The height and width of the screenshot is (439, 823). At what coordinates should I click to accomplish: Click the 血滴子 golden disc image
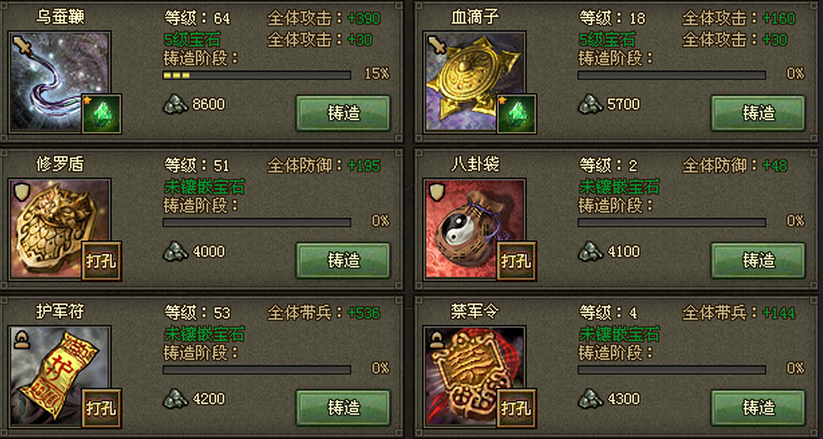click(475, 81)
